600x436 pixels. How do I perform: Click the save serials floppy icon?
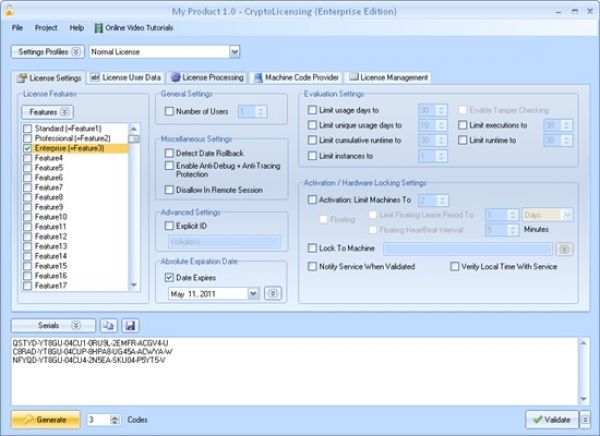coord(130,325)
